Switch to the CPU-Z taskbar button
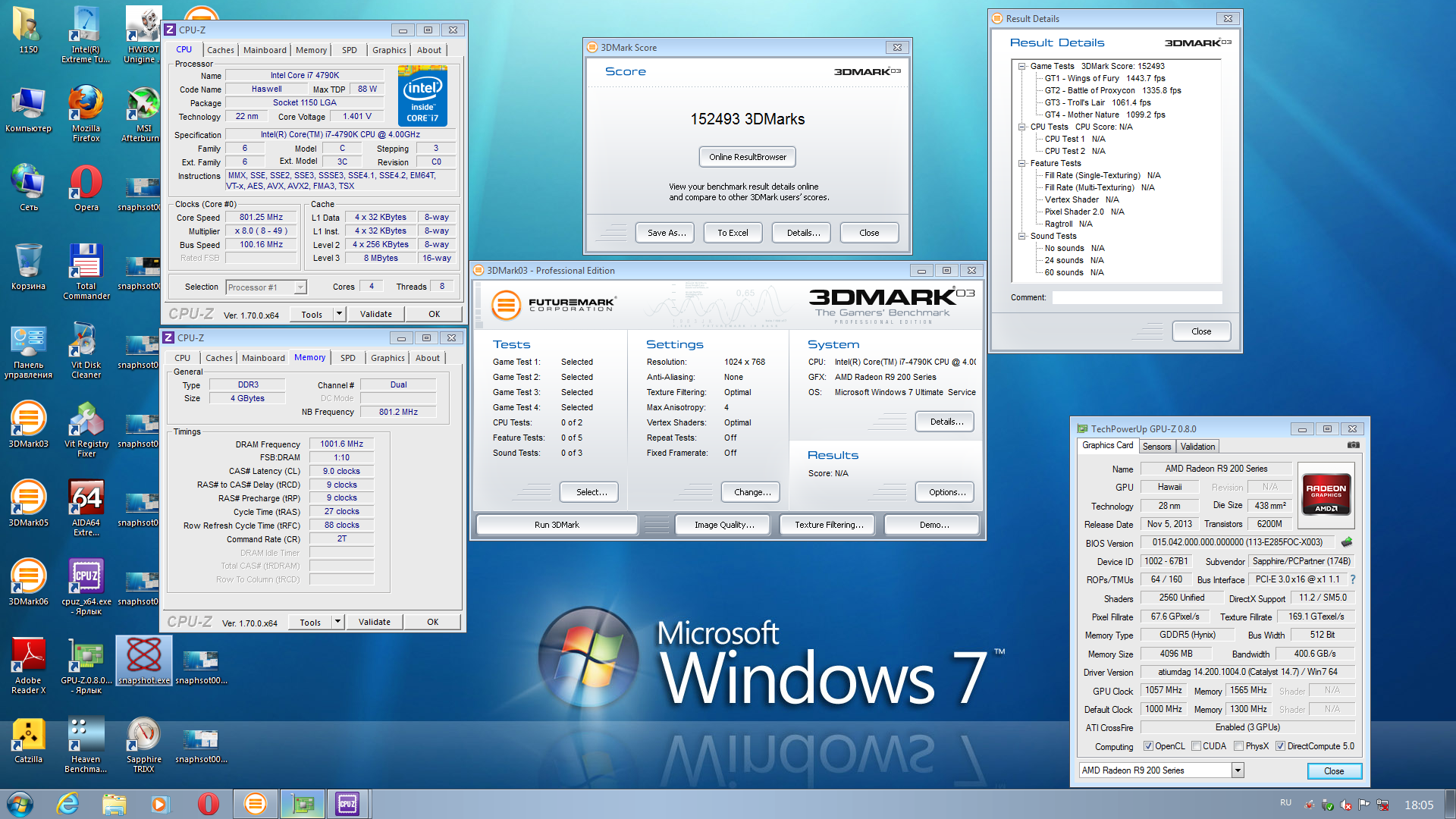1456x819 pixels. click(347, 804)
